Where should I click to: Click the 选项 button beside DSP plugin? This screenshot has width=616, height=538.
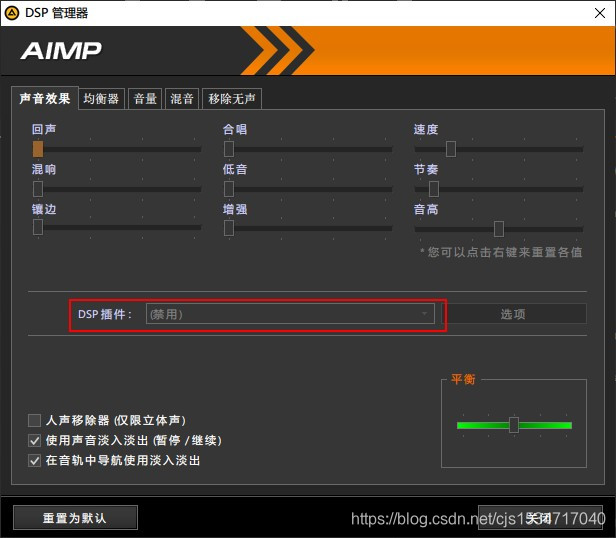click(x=513, y=314)
